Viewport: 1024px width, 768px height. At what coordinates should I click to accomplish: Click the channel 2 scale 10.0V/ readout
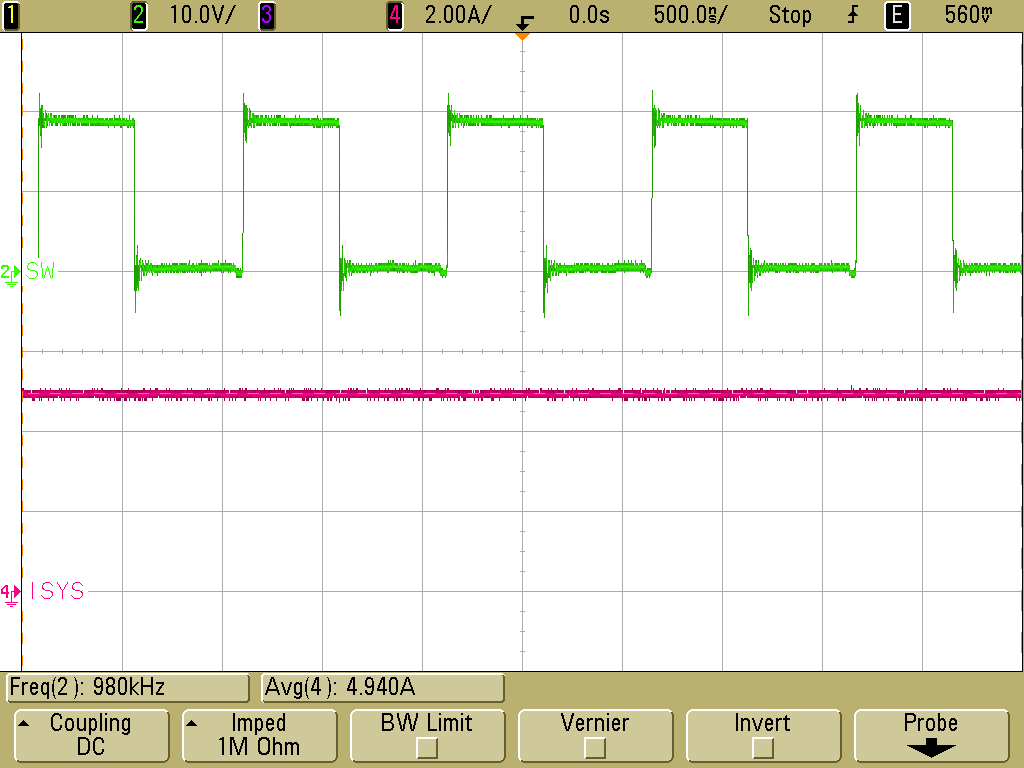201,15
